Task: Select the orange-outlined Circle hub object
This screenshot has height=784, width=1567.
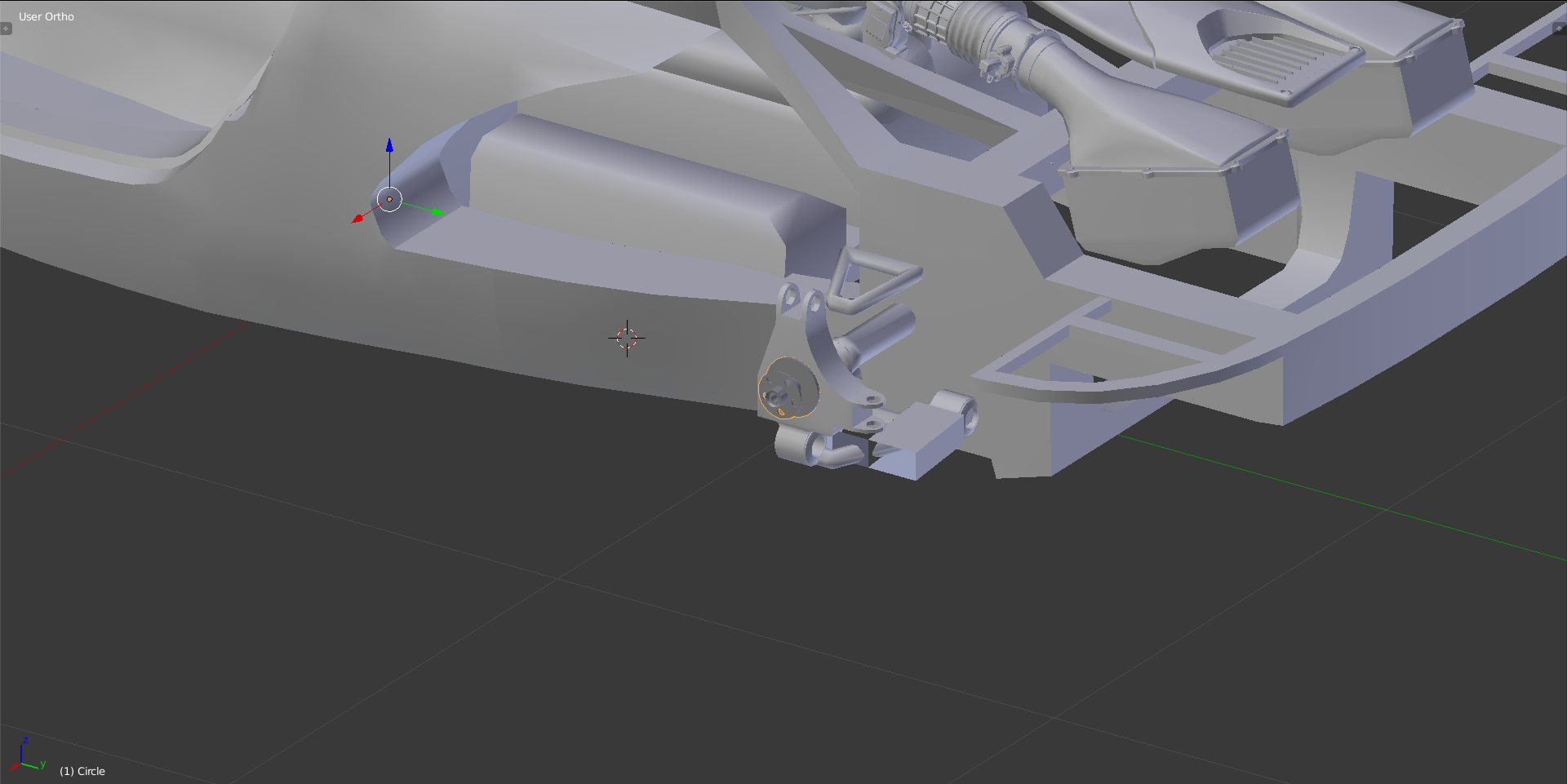Action: (788, 388)
